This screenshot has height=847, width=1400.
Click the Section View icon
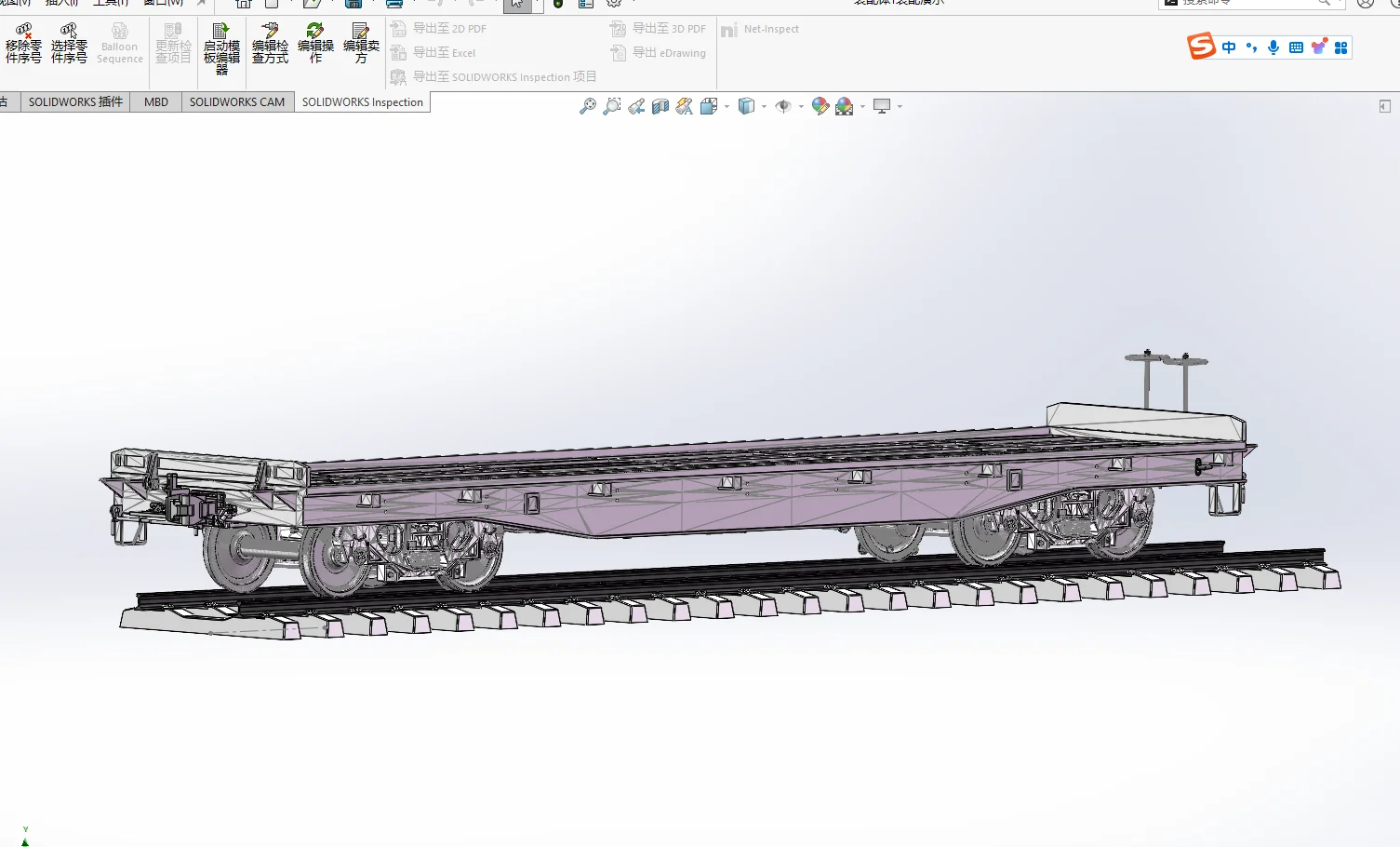[660, 107]
